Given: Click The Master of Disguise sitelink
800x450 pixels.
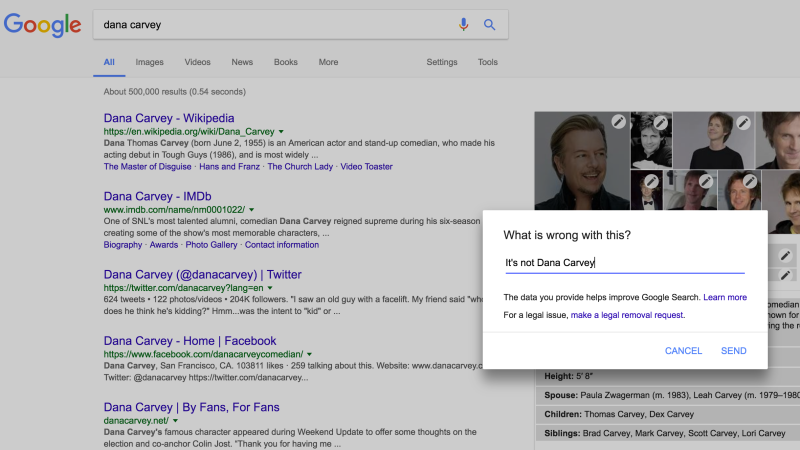Looking at the screenshot, I should (147, 166).
